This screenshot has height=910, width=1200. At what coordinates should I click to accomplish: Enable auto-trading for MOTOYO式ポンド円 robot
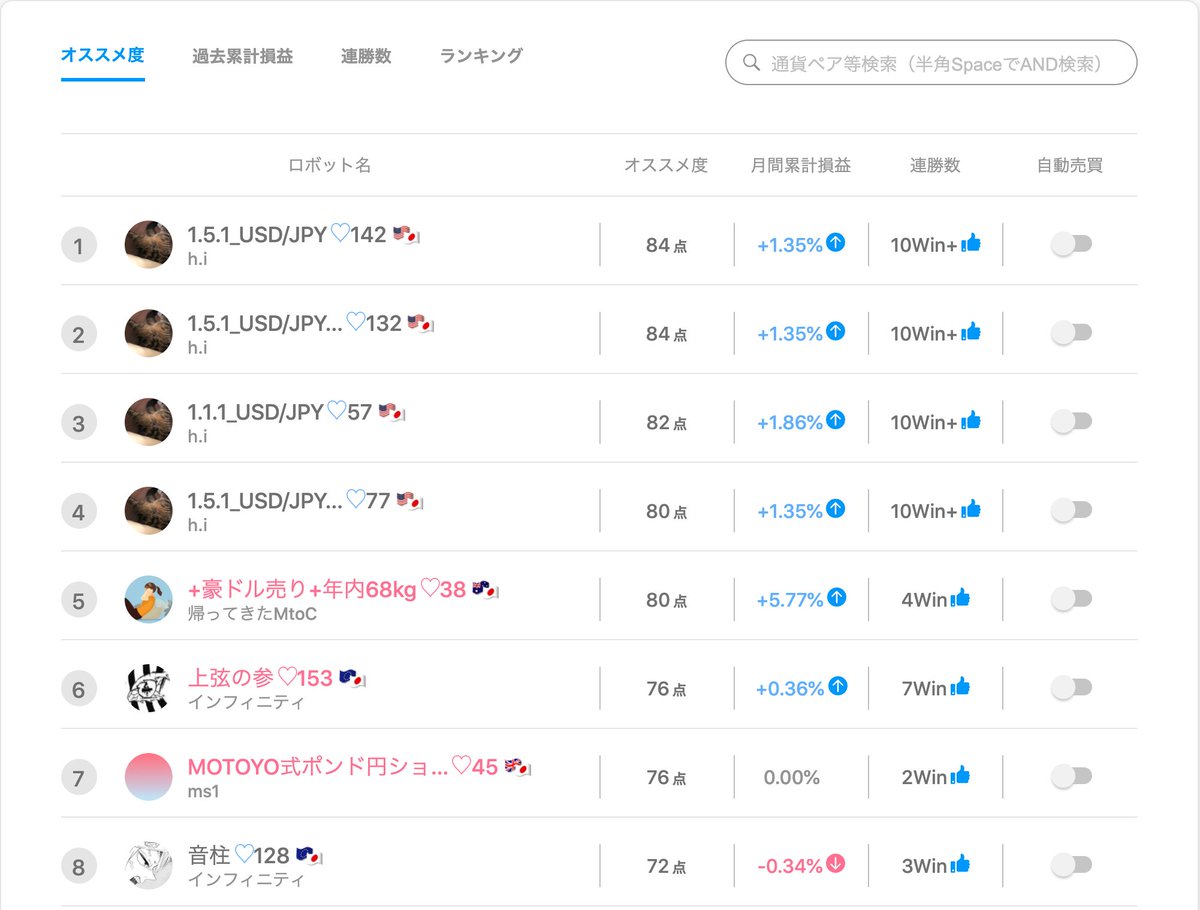coord(1071,776)
